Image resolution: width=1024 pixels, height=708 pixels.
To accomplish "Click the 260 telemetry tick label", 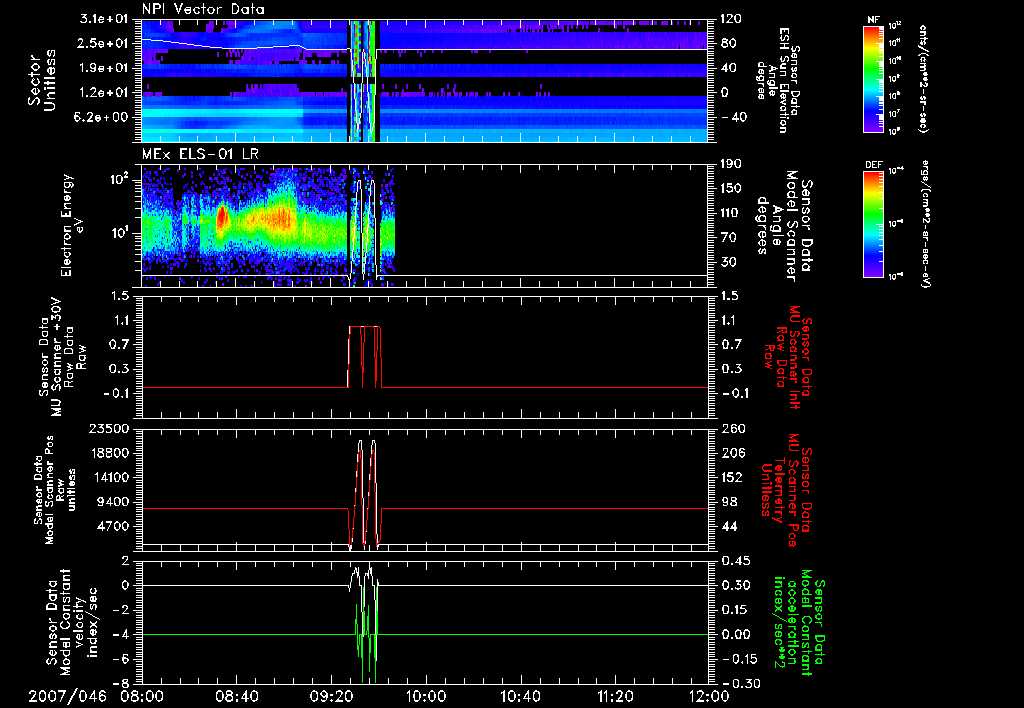I will [731, 428].
